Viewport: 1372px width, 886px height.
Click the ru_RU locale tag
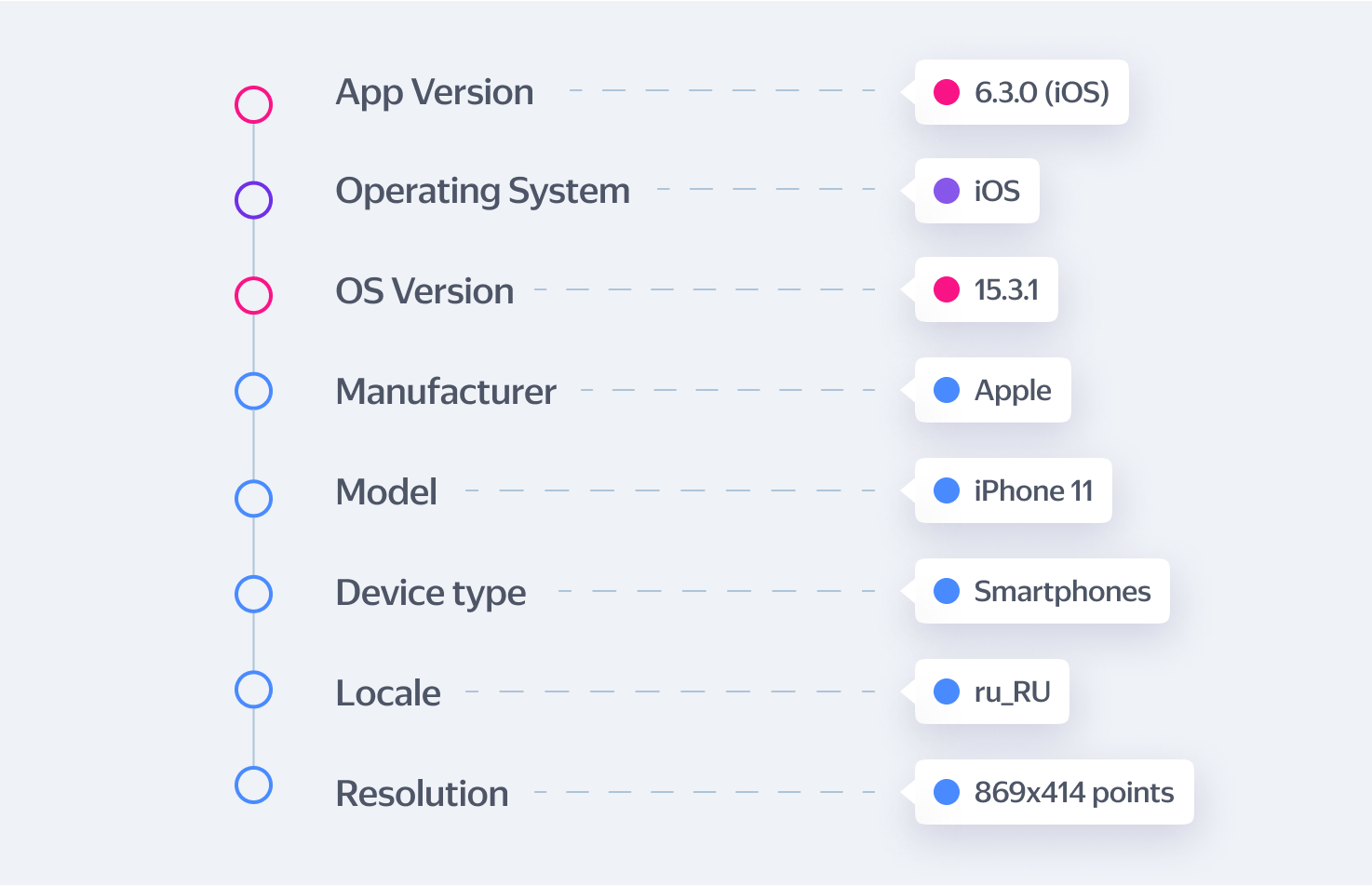(x=991, y=691)
